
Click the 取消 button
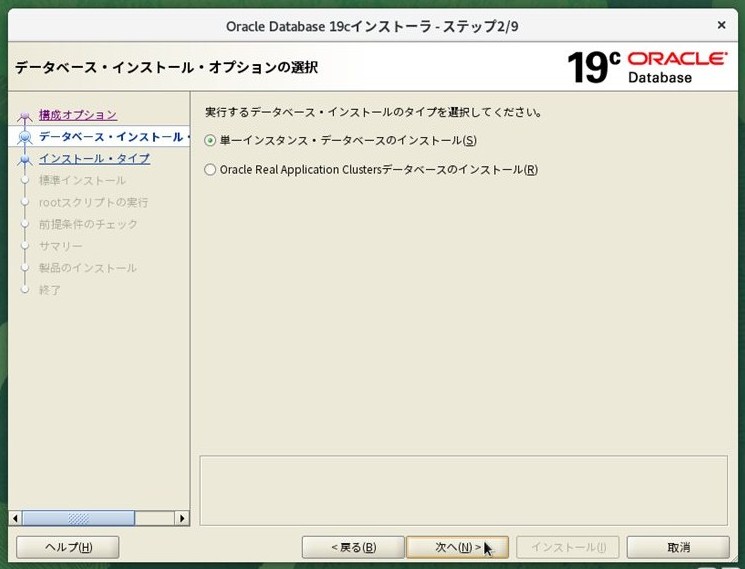click(x=678, y=547)
